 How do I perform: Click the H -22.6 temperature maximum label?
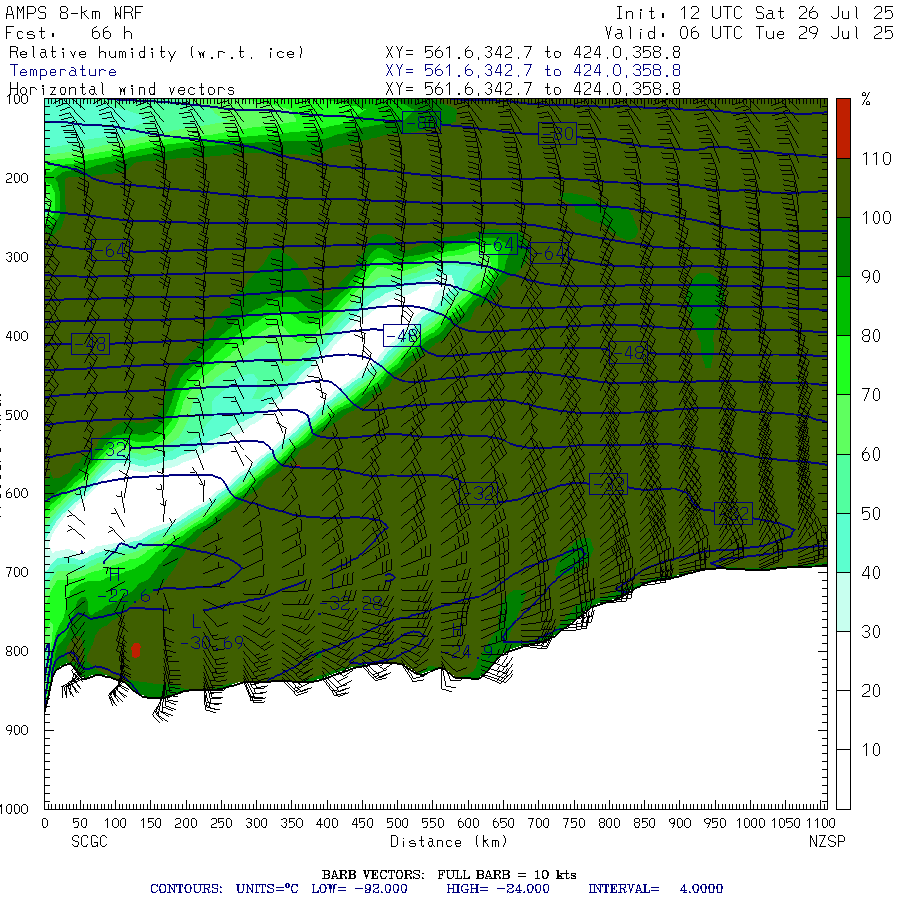123,586
